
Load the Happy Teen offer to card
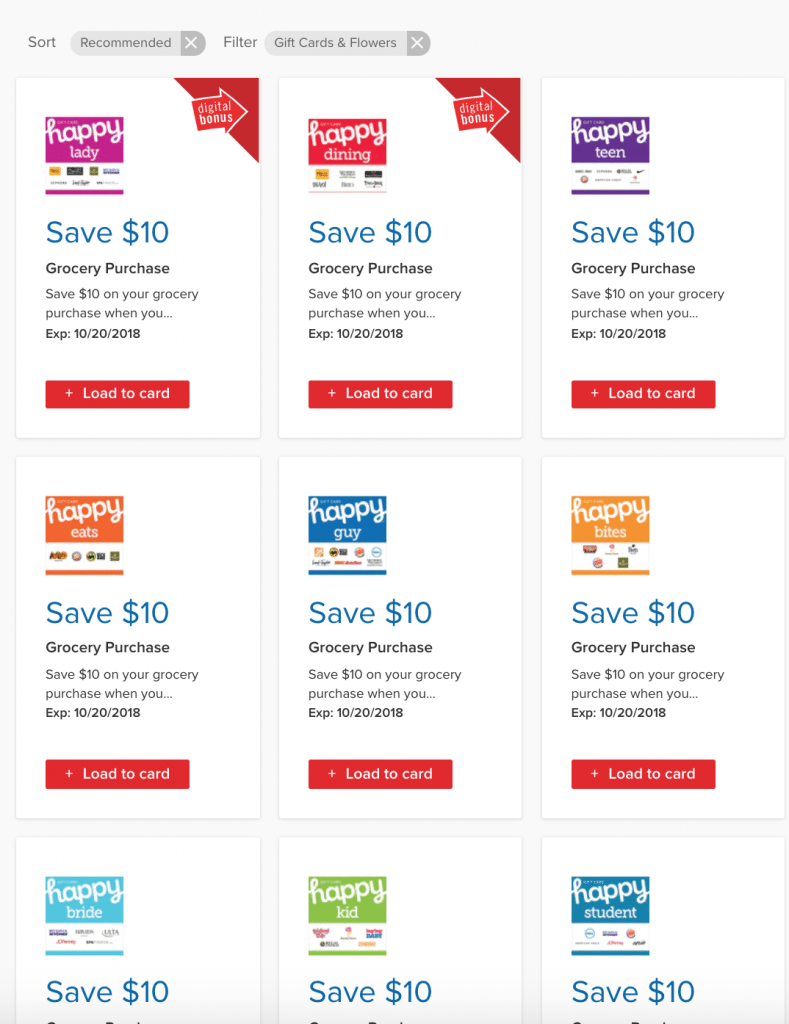(x=643, y=394)
